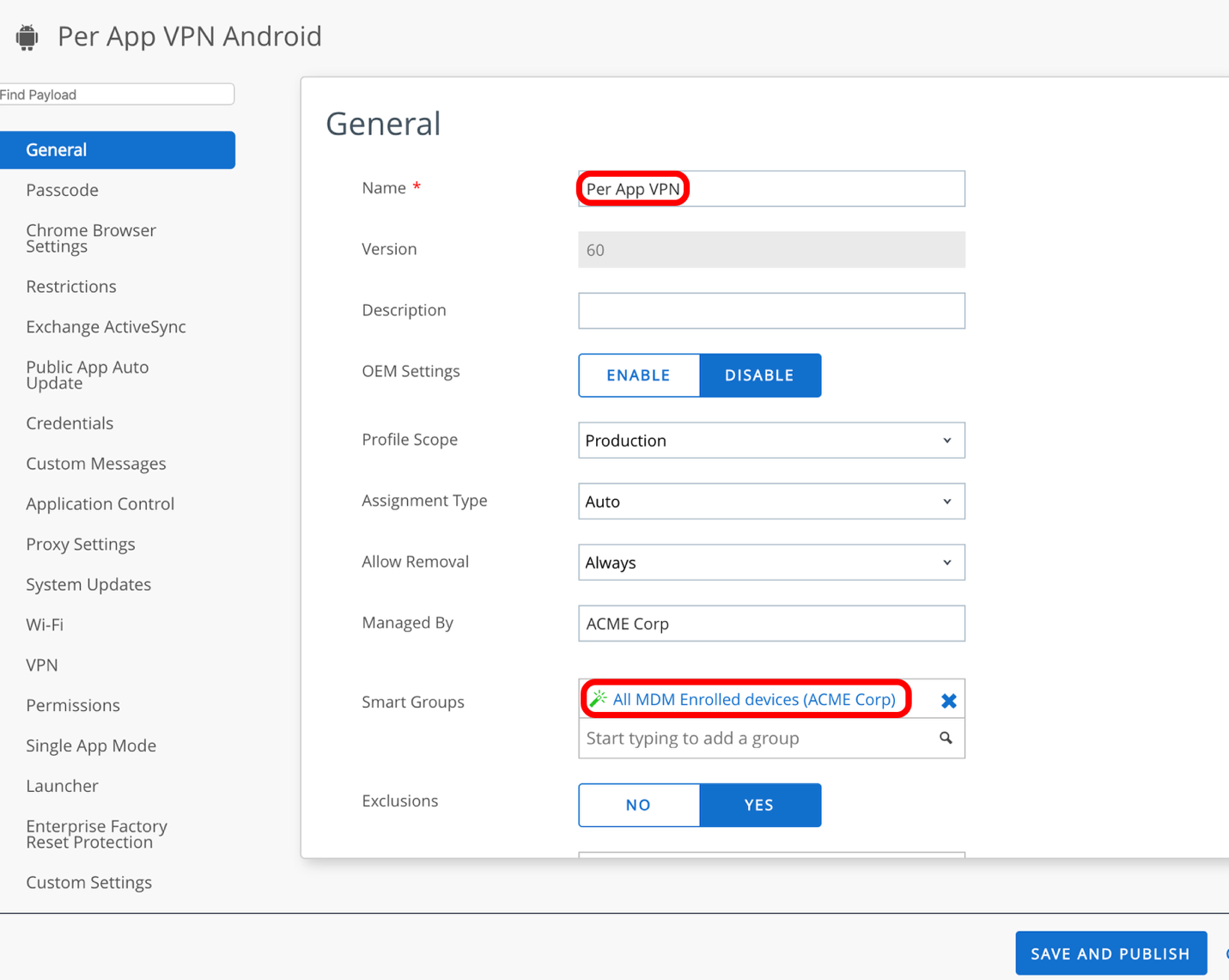Viewport: 1229px width, 980px height.
Task: Click the Android robot icon in header
Action: (27, 37)
